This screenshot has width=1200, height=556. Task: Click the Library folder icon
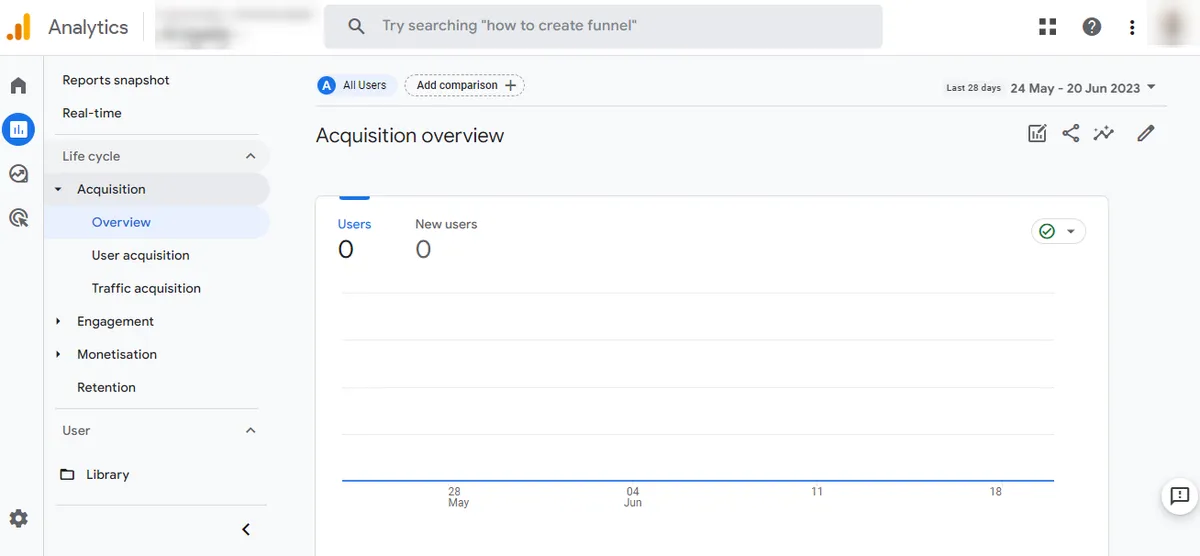coord(67,474)
